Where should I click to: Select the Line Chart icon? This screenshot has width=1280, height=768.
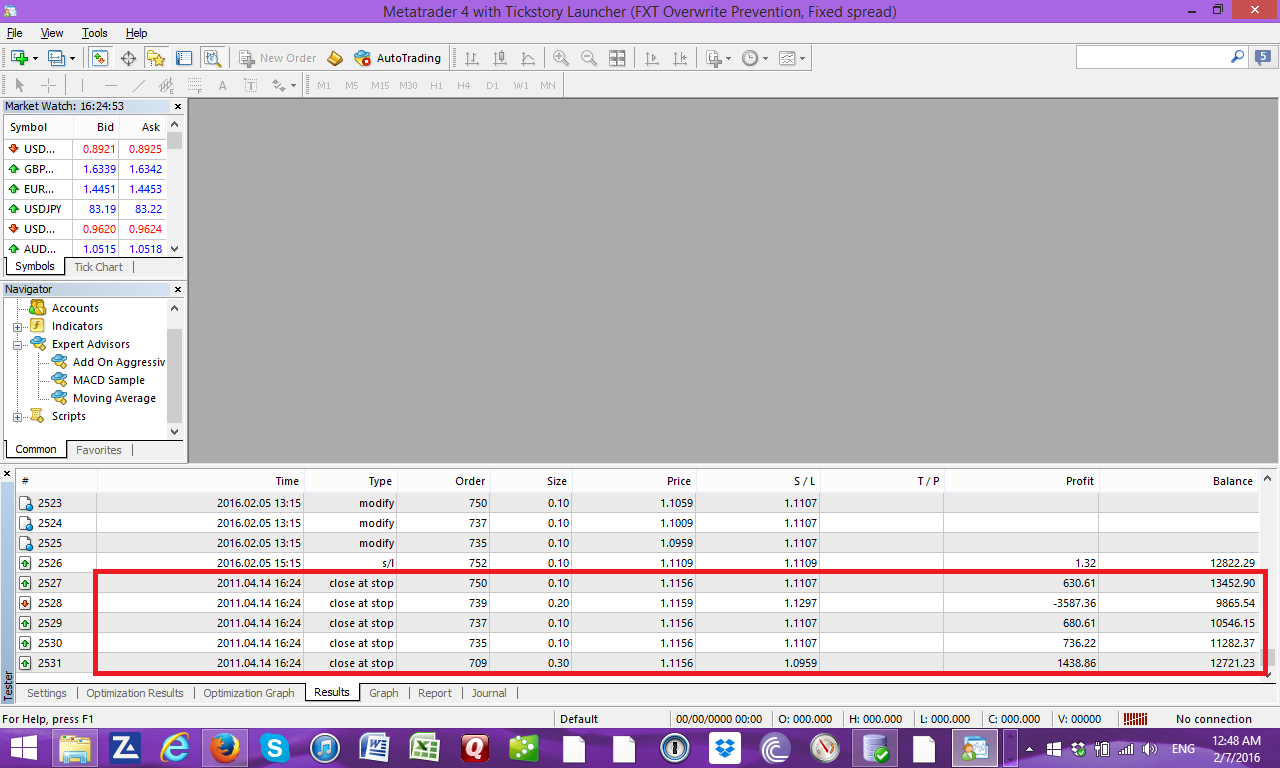click(x=528, y=58)
